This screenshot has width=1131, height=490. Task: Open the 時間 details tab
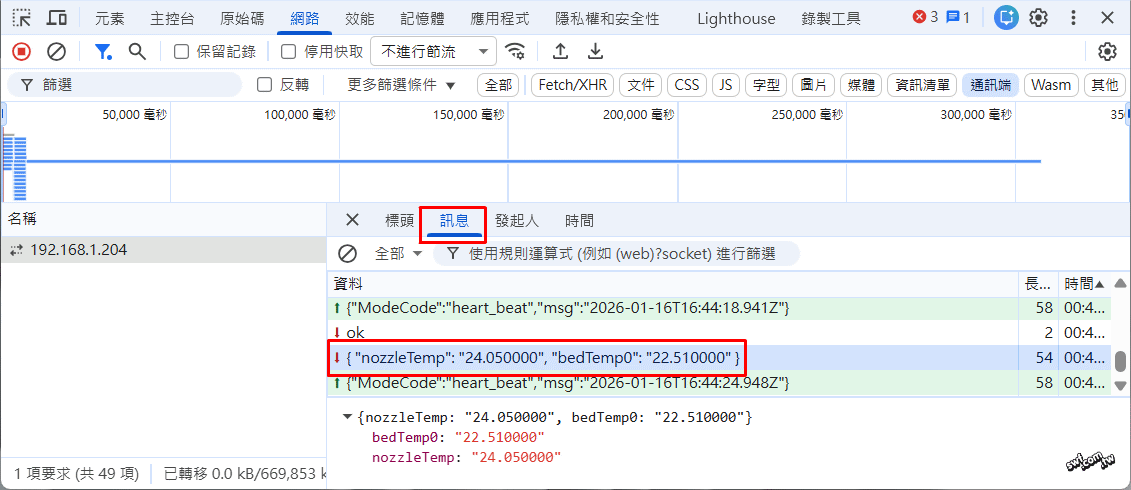tap(579, 221)
